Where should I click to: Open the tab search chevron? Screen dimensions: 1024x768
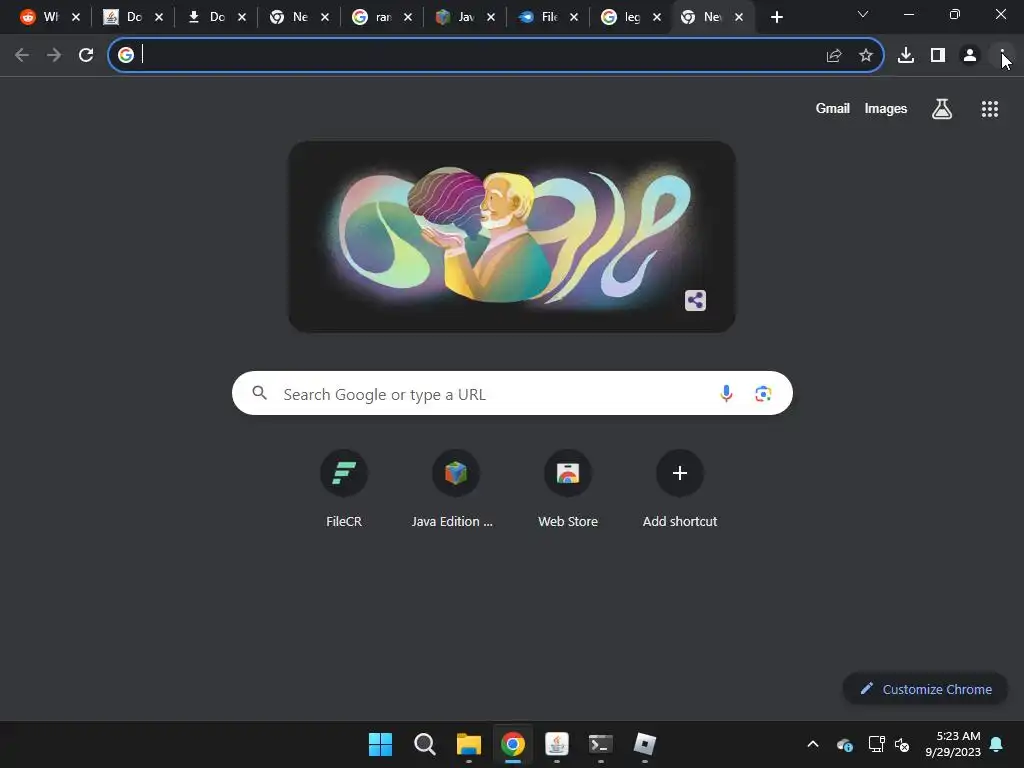coord(863,14)
